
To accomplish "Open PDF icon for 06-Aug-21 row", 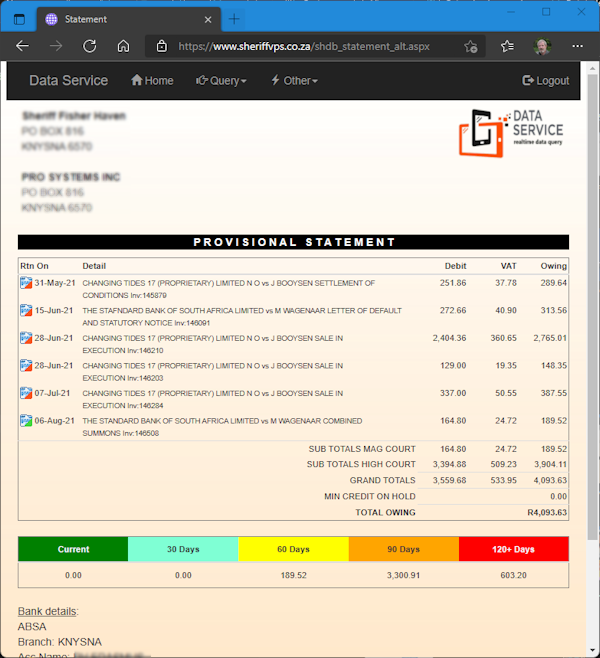I will point(26,420).
